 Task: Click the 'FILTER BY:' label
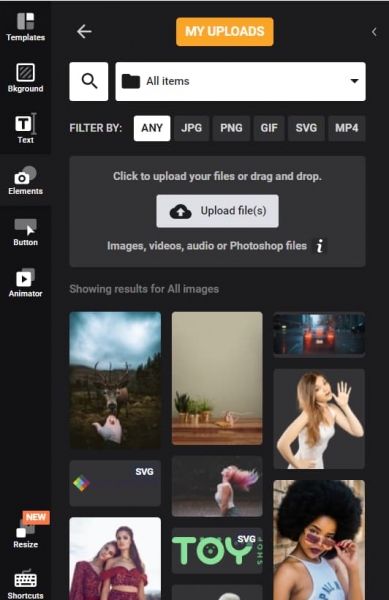coord(96,128)
